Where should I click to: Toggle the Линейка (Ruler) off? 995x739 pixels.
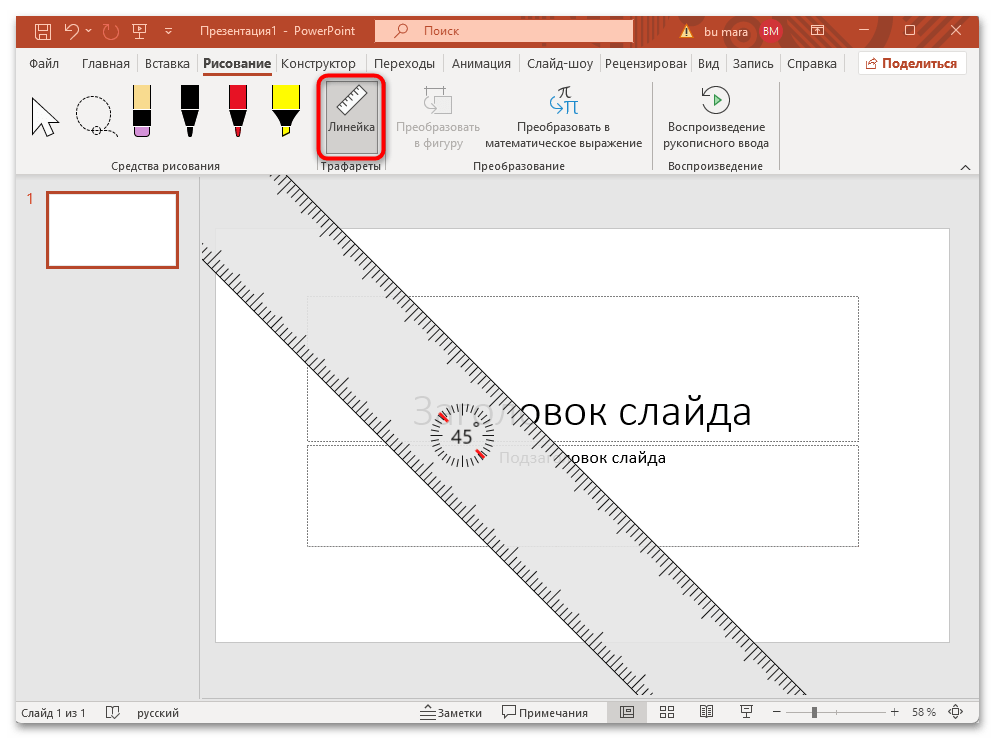(x=350, y=115)
